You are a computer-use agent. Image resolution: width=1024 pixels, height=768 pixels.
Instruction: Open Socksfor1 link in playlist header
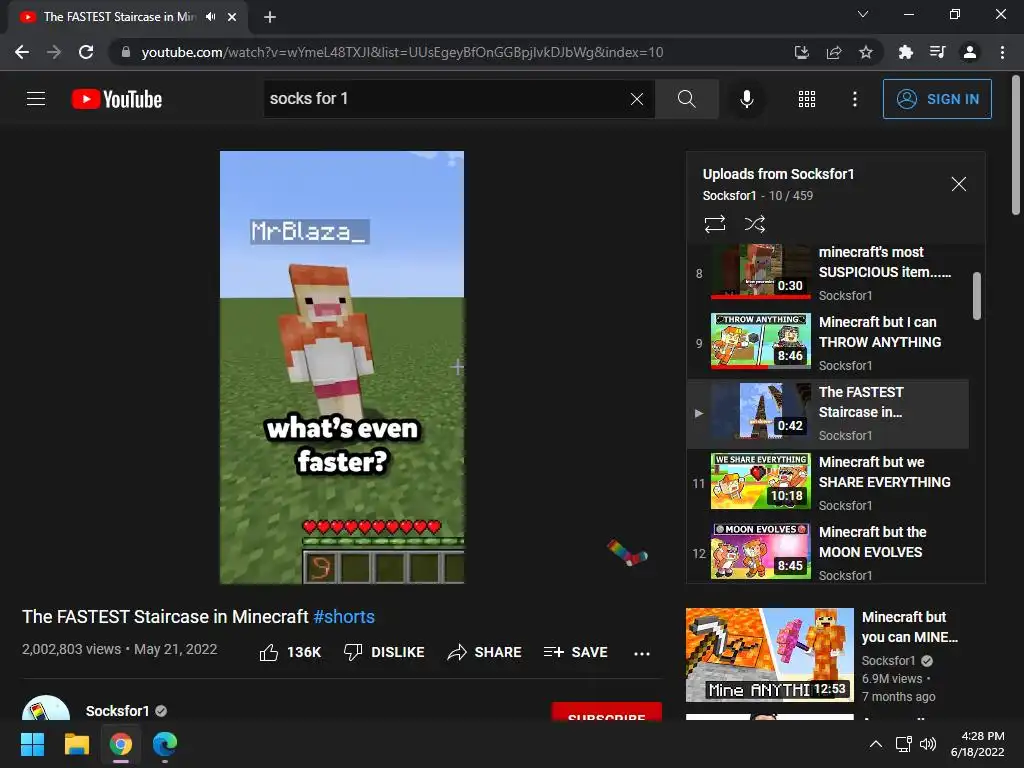(x=729, y=195)
